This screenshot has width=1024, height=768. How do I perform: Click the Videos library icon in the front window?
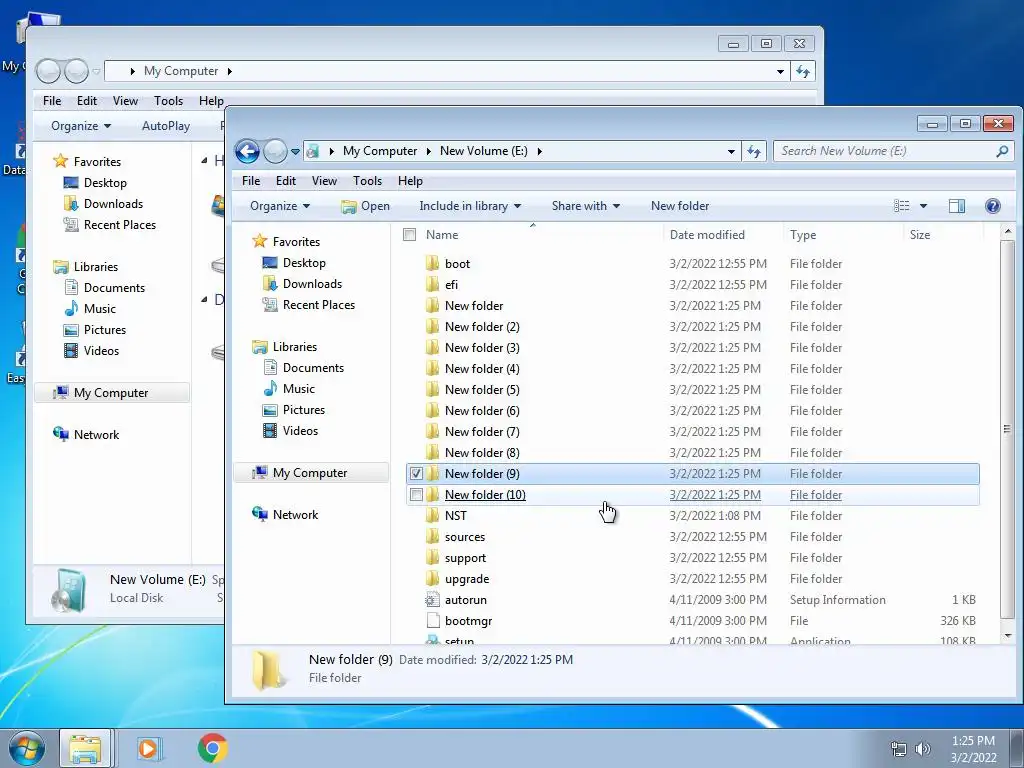pyautogui.click(x=270, y=430)
